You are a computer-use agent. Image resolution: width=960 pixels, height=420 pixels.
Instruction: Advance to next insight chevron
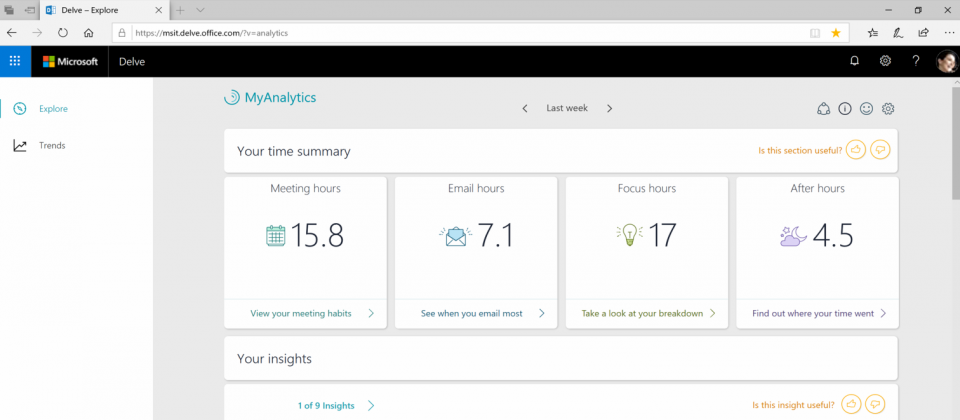tap(370, 405)
